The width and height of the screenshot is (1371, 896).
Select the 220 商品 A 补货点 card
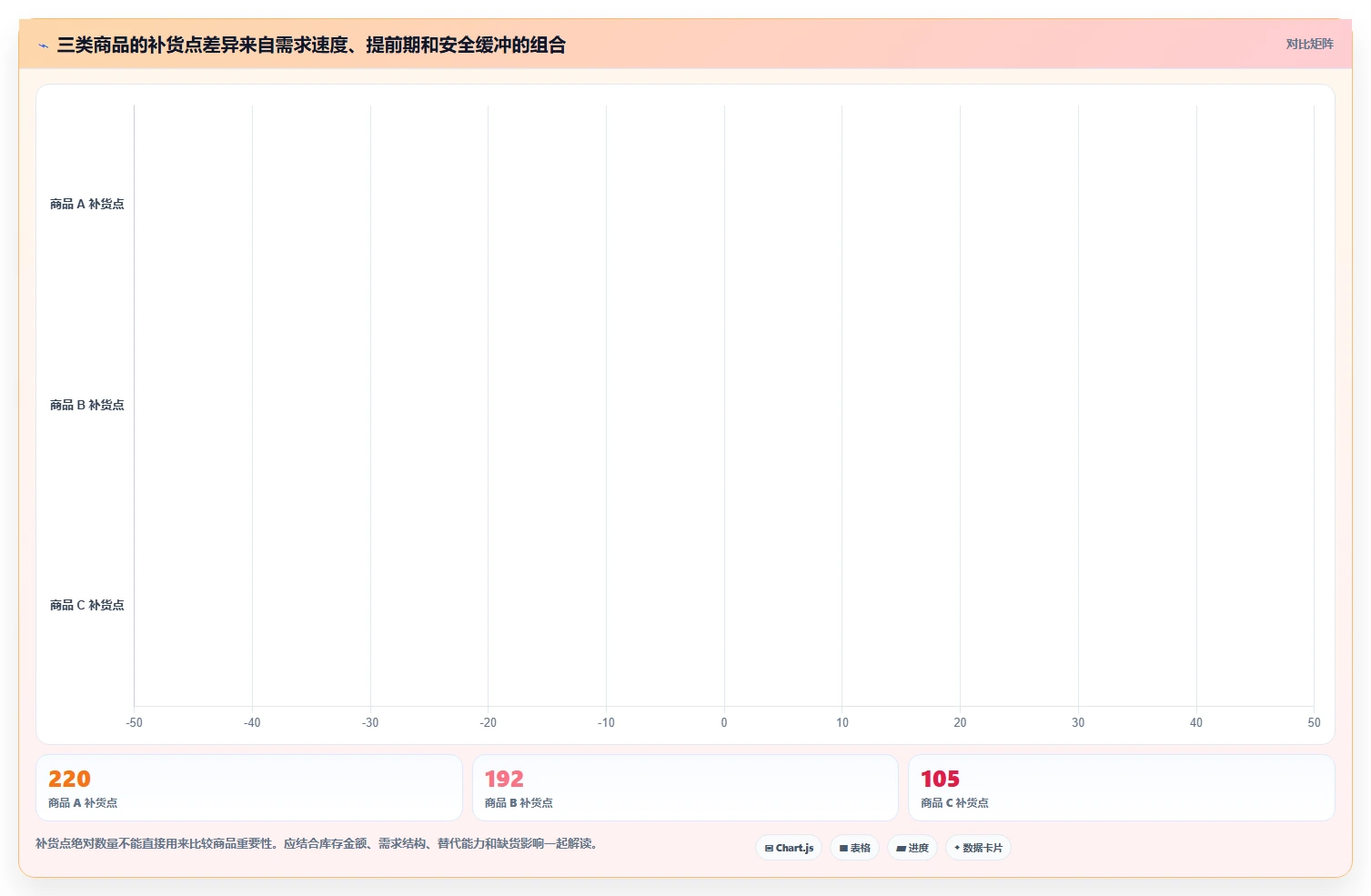(249, 788)
